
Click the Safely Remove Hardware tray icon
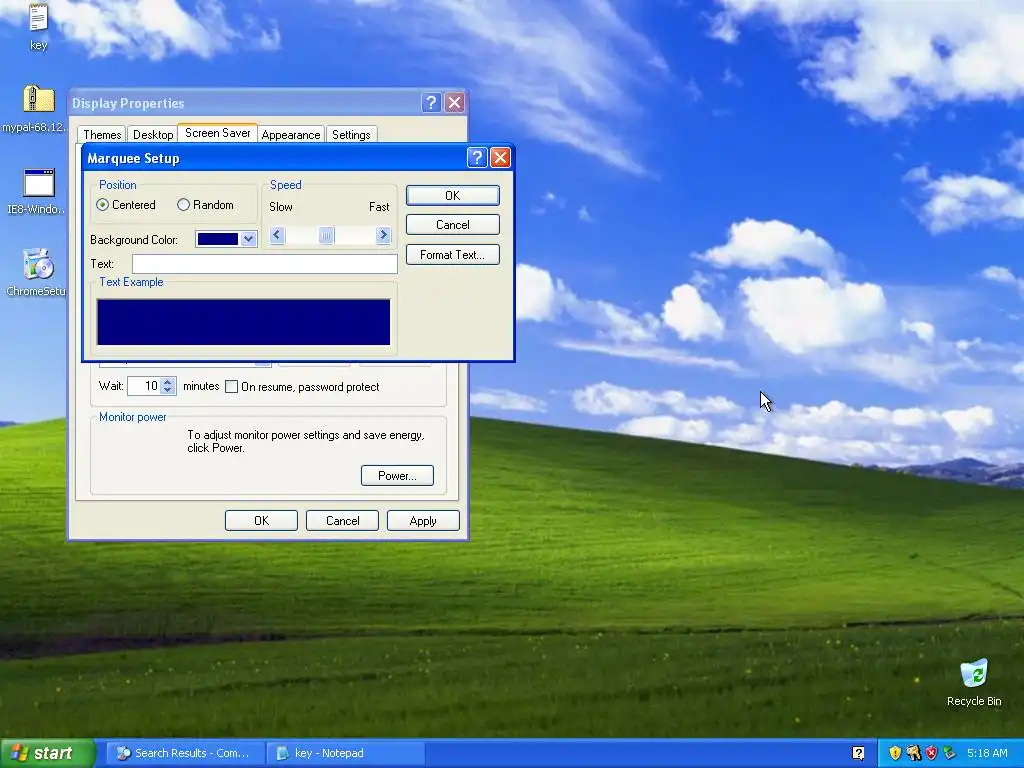coord(950,753)
